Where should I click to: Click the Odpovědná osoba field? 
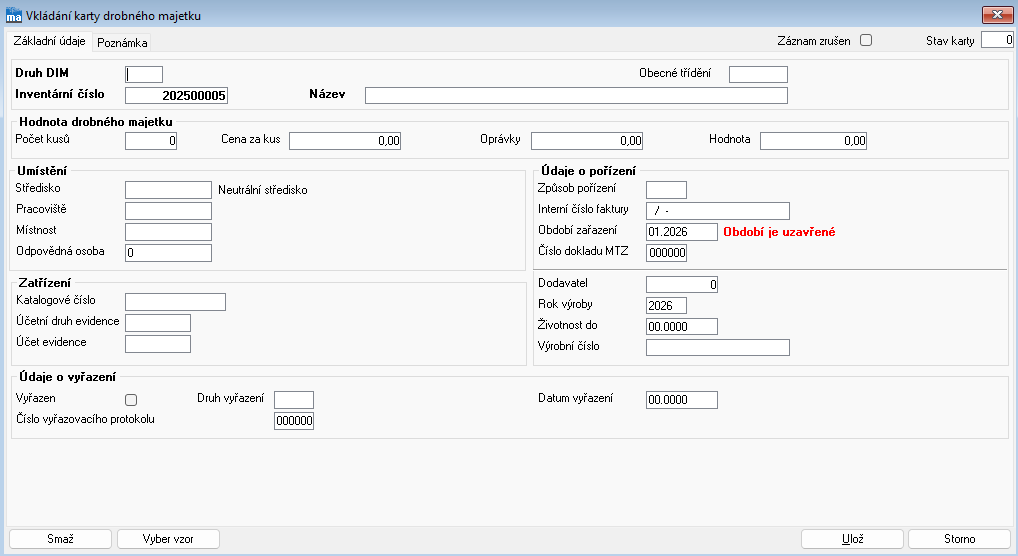(x=168, y=253)
